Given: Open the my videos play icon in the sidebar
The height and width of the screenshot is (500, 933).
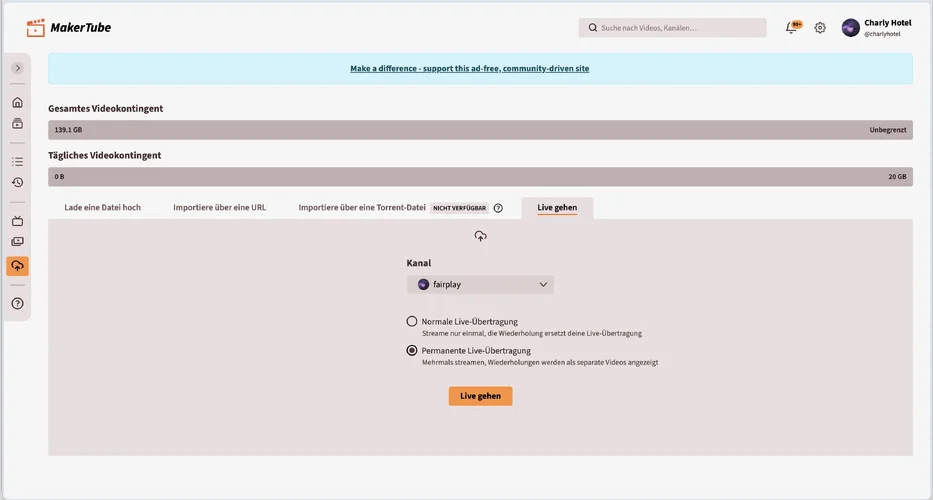Looking at the screenshot, I should tap(18, 242).
